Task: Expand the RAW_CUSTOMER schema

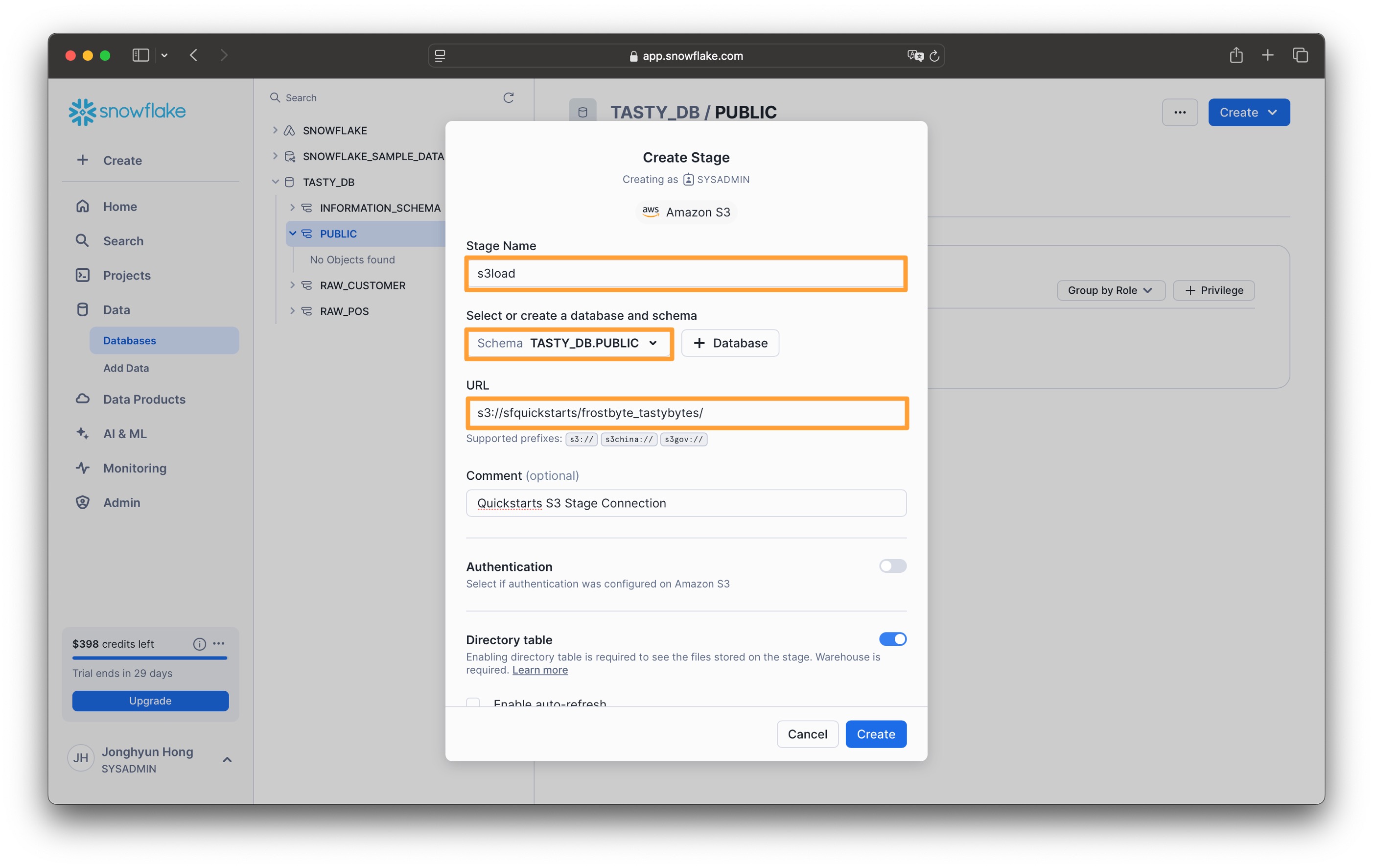Action: pyautogui.click(x=292, y=285)
